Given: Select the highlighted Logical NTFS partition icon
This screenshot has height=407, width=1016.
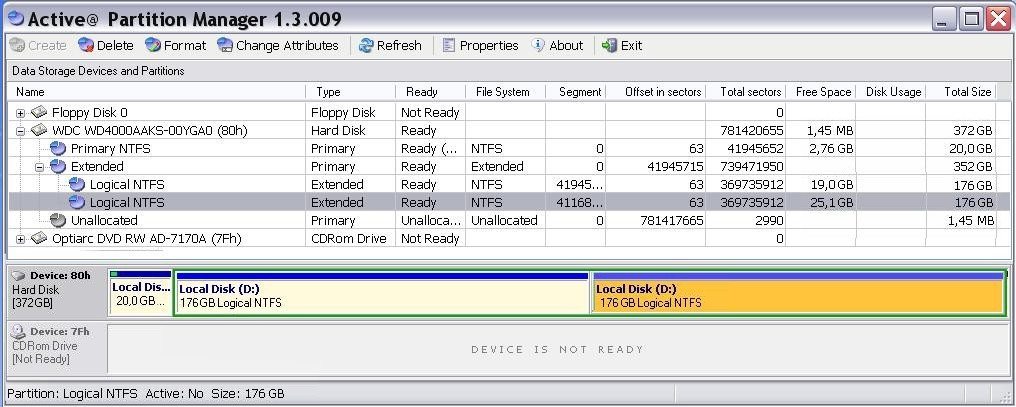Looking at the screenshot, I should (x=77, y=202).
